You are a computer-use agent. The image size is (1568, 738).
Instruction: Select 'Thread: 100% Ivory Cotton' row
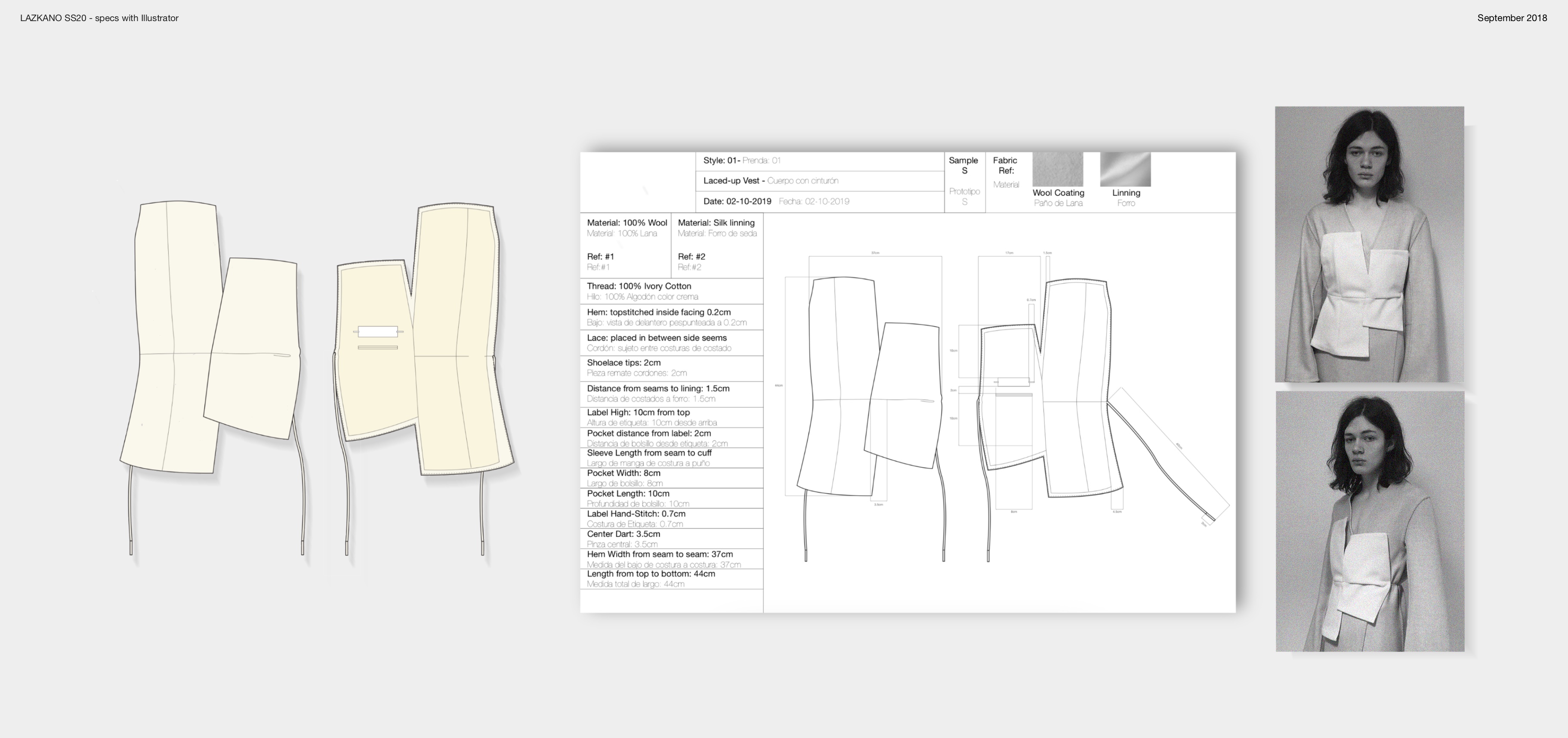[671, 291]
